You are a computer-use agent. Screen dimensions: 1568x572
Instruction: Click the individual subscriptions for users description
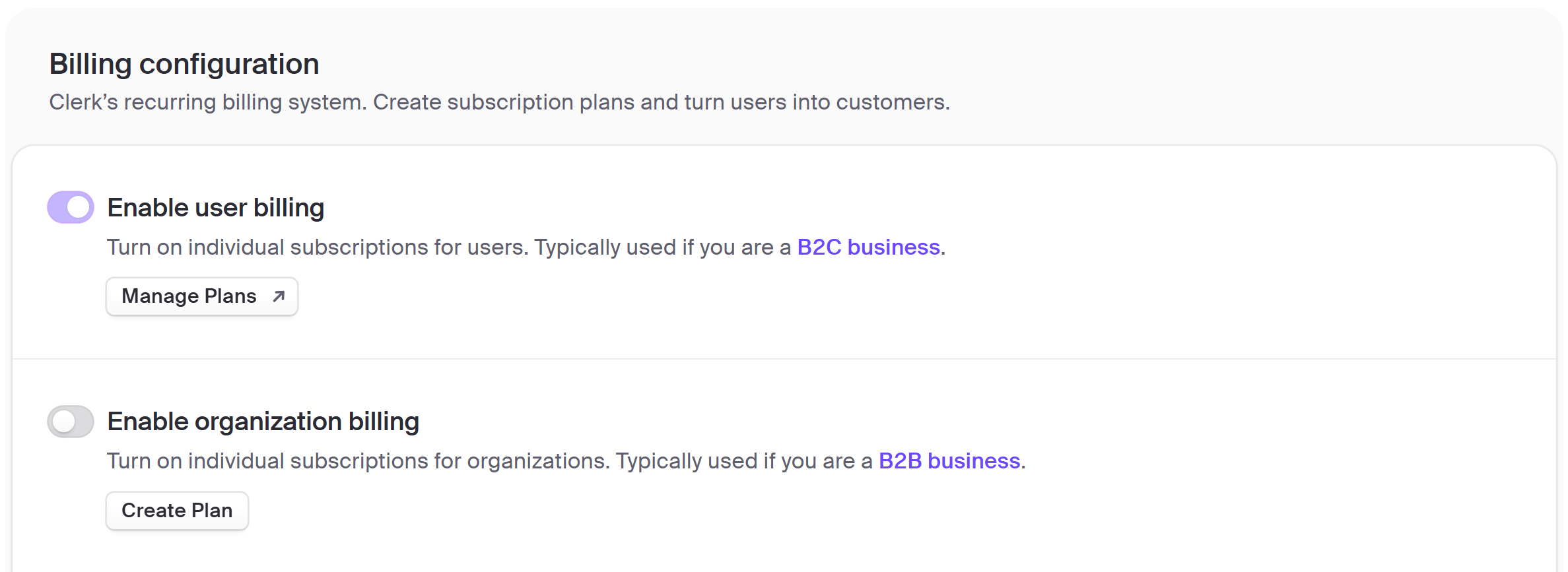(526, 247)
